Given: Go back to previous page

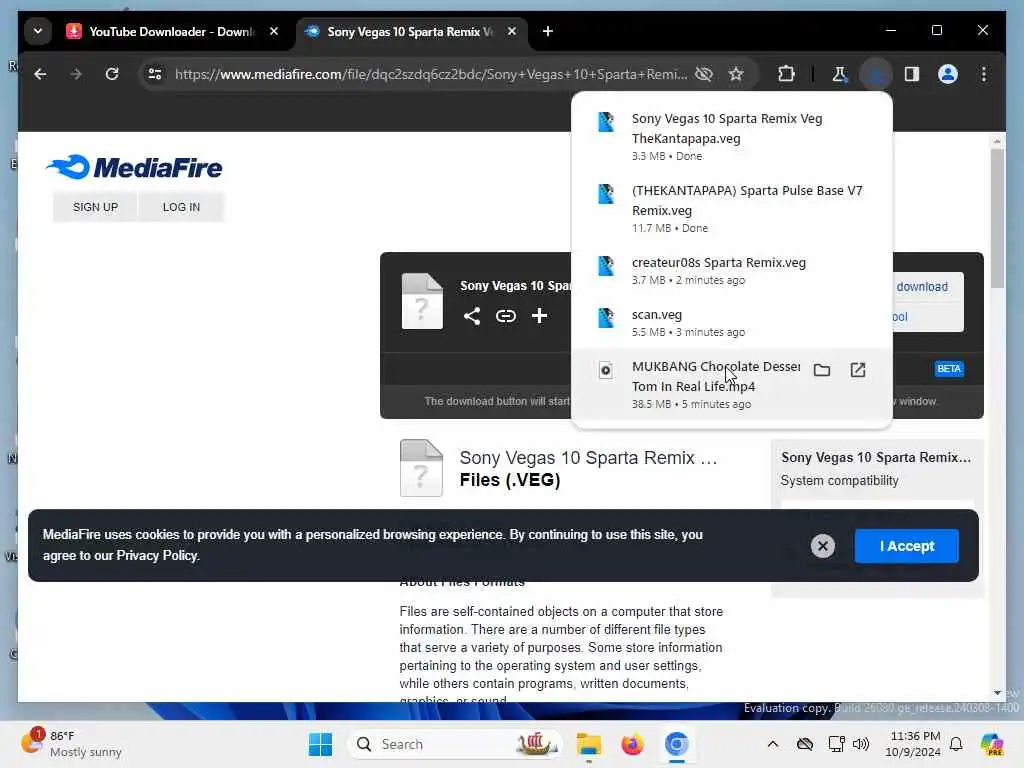Looking at the screenshot, I should tap(40, 74).
